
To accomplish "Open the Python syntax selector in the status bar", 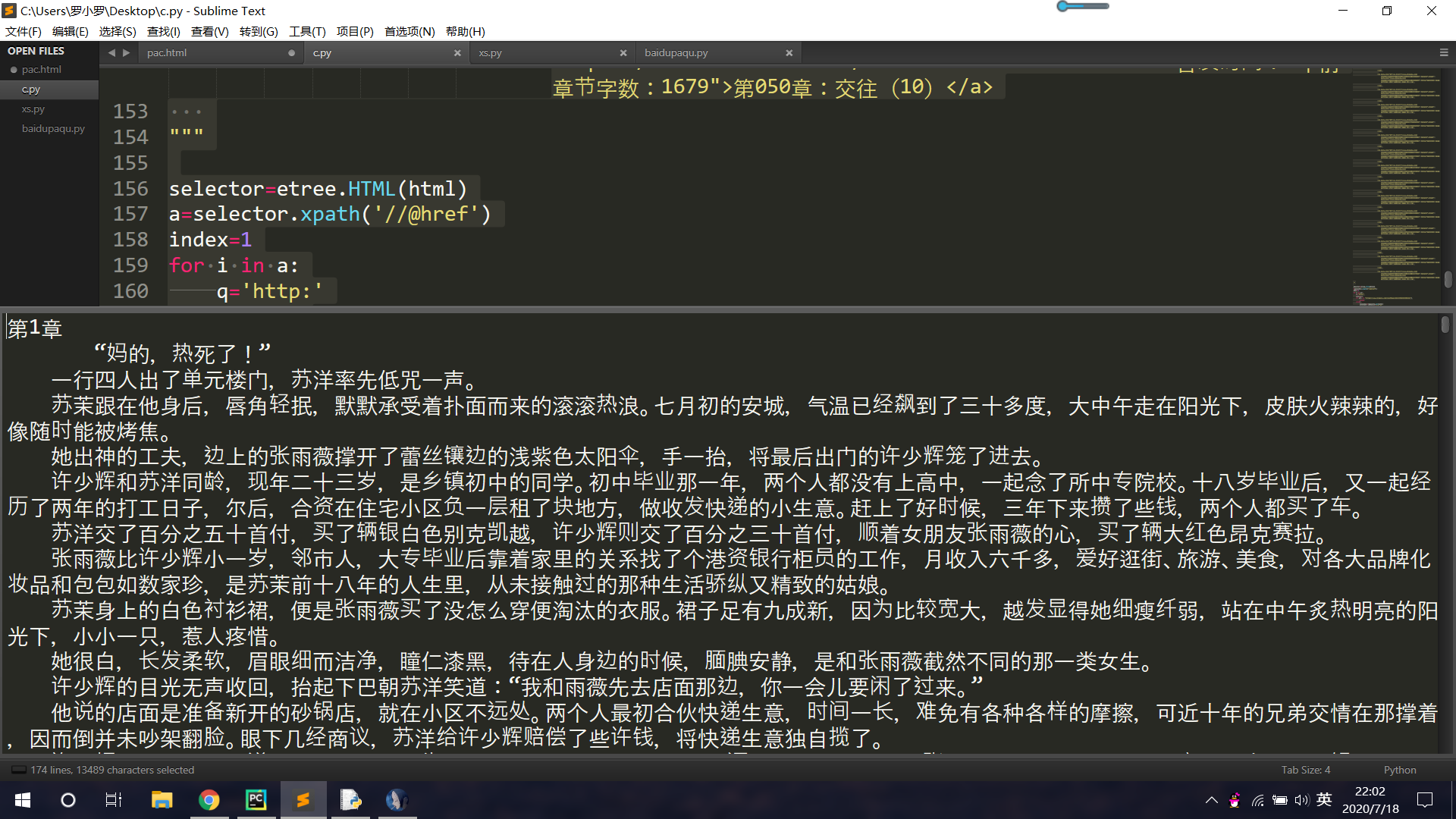I will point(1399,769).
